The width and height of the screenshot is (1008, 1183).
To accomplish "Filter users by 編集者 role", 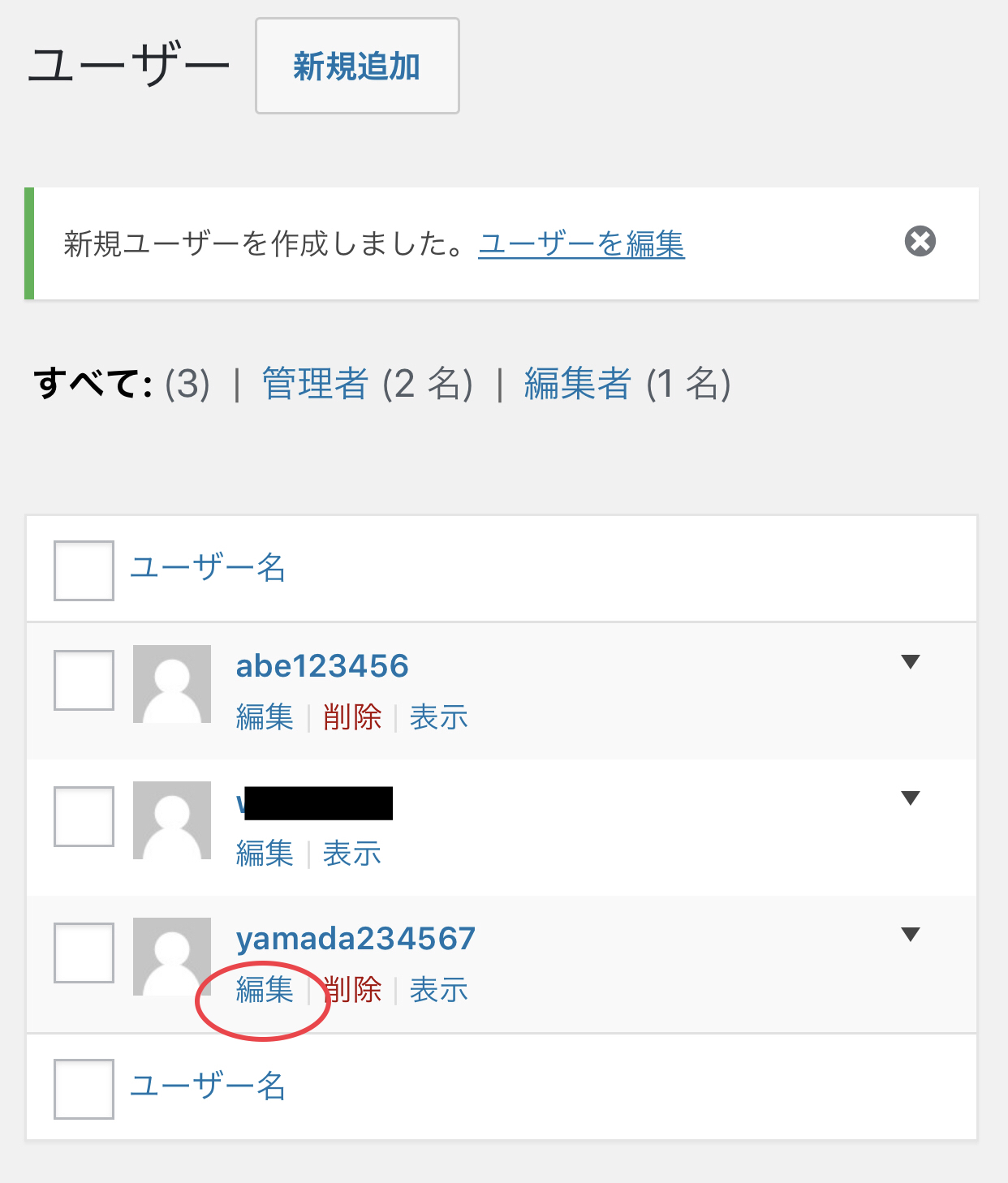I will click(577, 384).
